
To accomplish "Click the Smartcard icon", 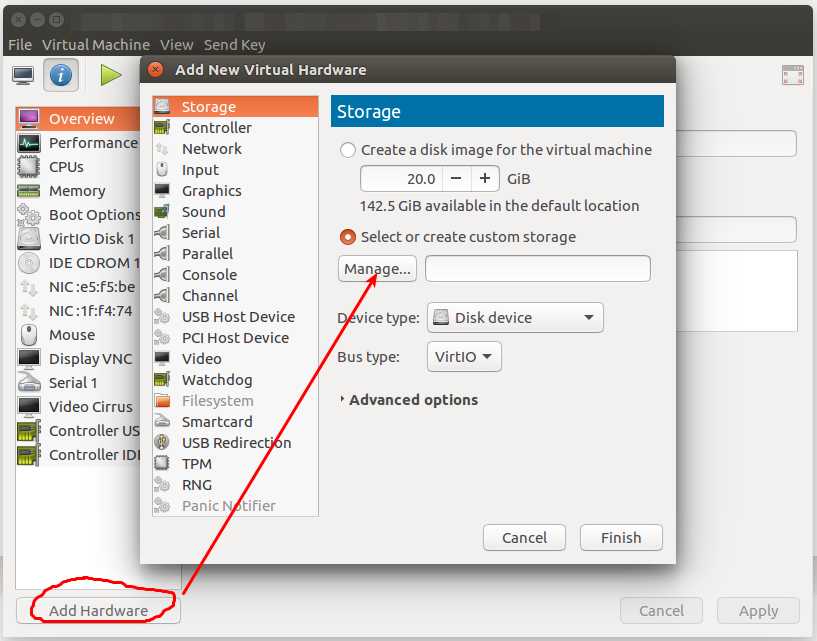I will (162, 421).
